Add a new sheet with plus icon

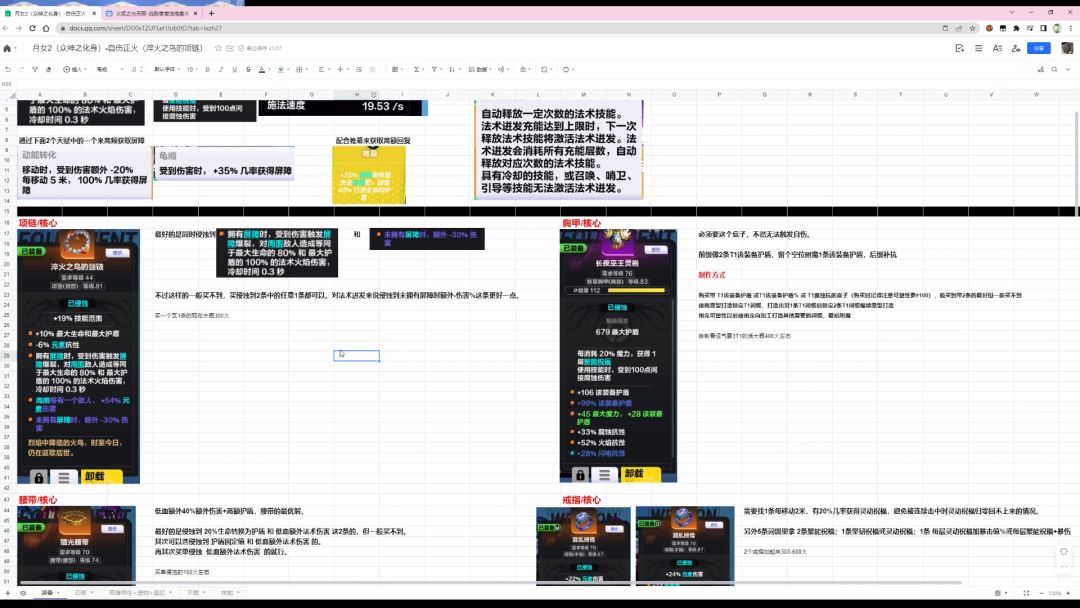(x=8, y=593)
